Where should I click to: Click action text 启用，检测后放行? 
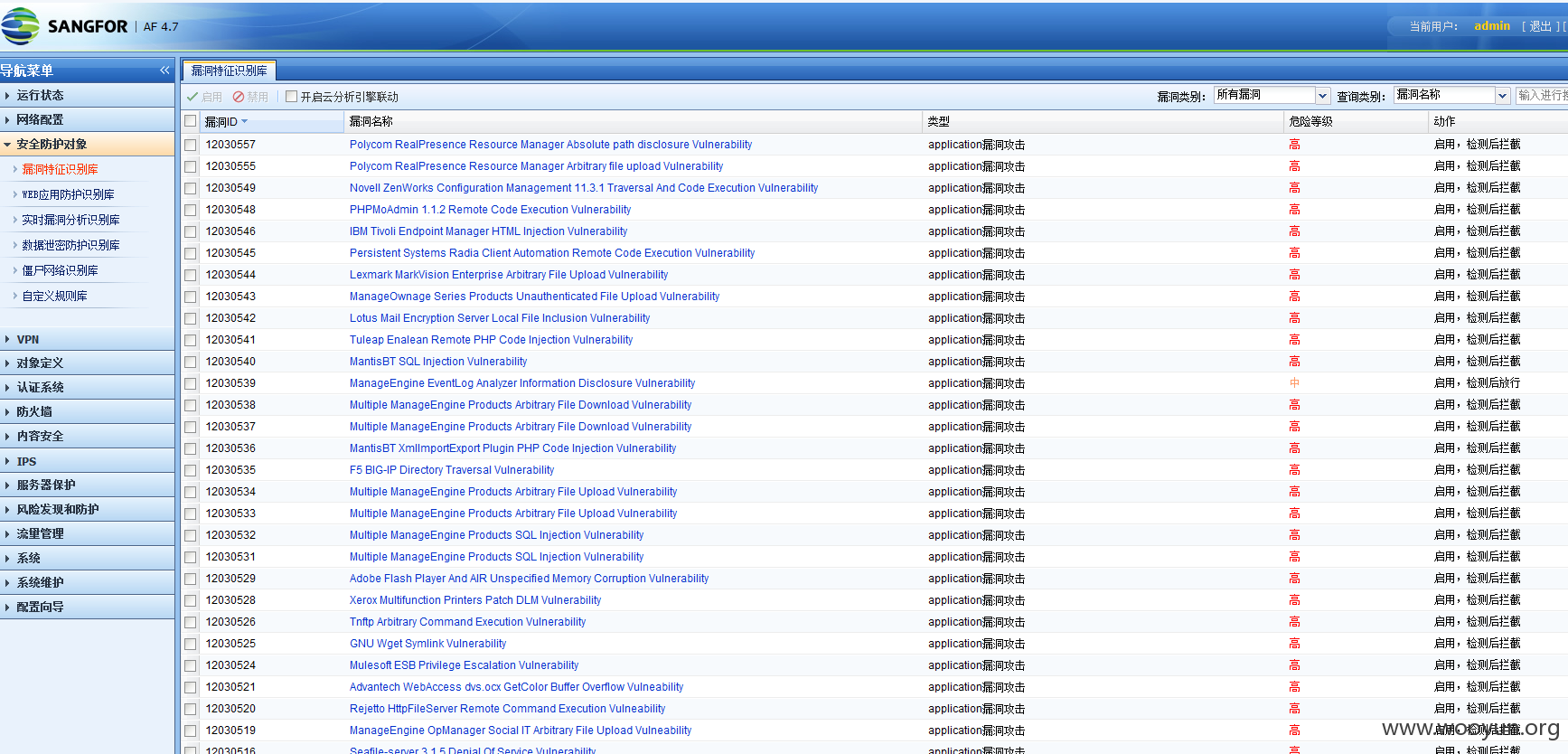click(x=1477, y=383)
